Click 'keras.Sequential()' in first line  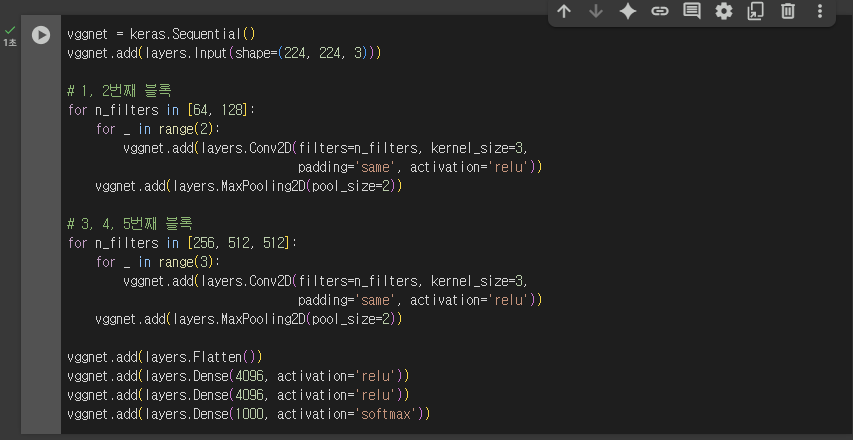[193, 34]
